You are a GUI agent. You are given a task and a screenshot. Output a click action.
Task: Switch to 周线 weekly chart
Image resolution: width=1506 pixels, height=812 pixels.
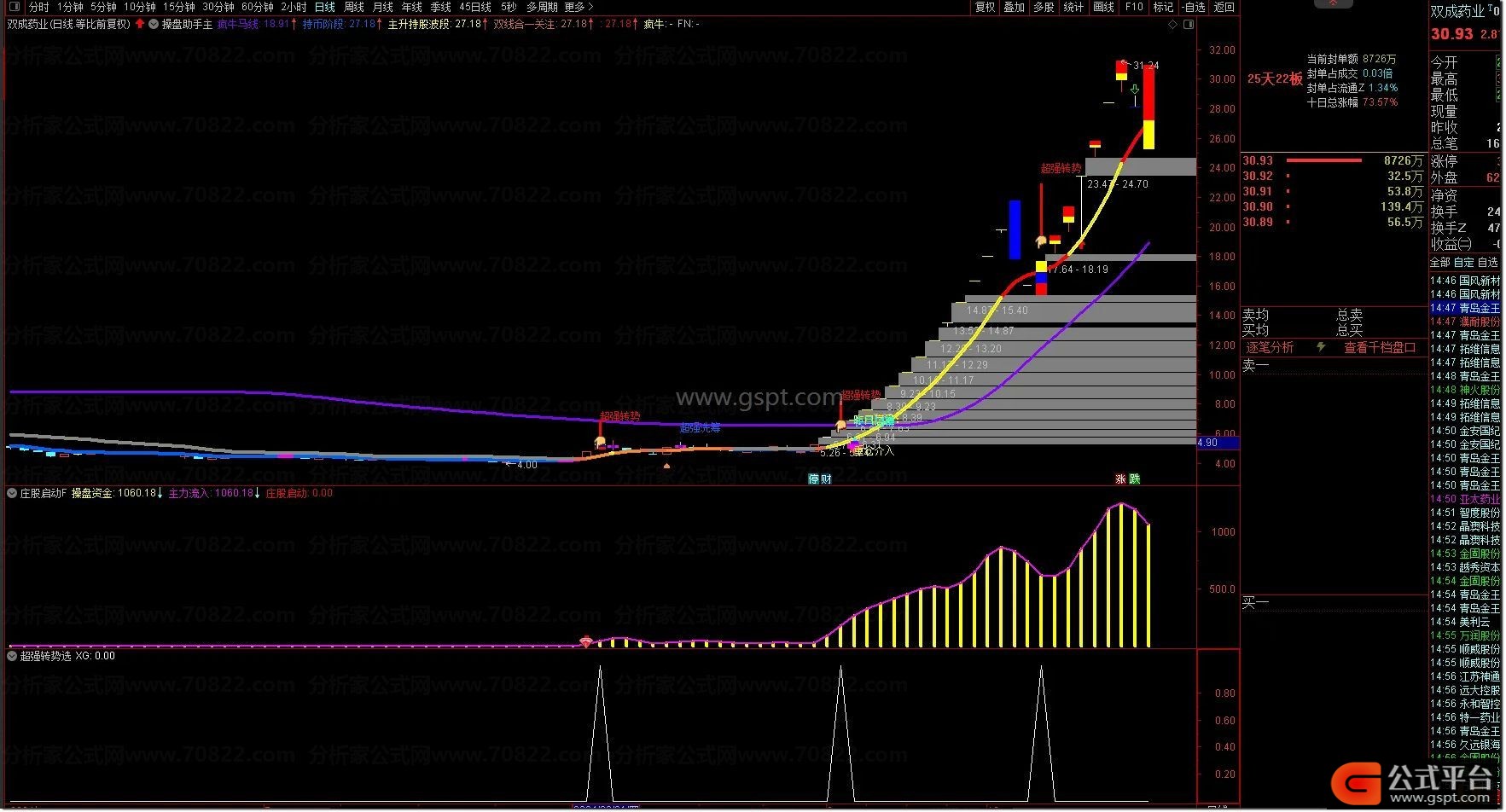tap(353, 7)
